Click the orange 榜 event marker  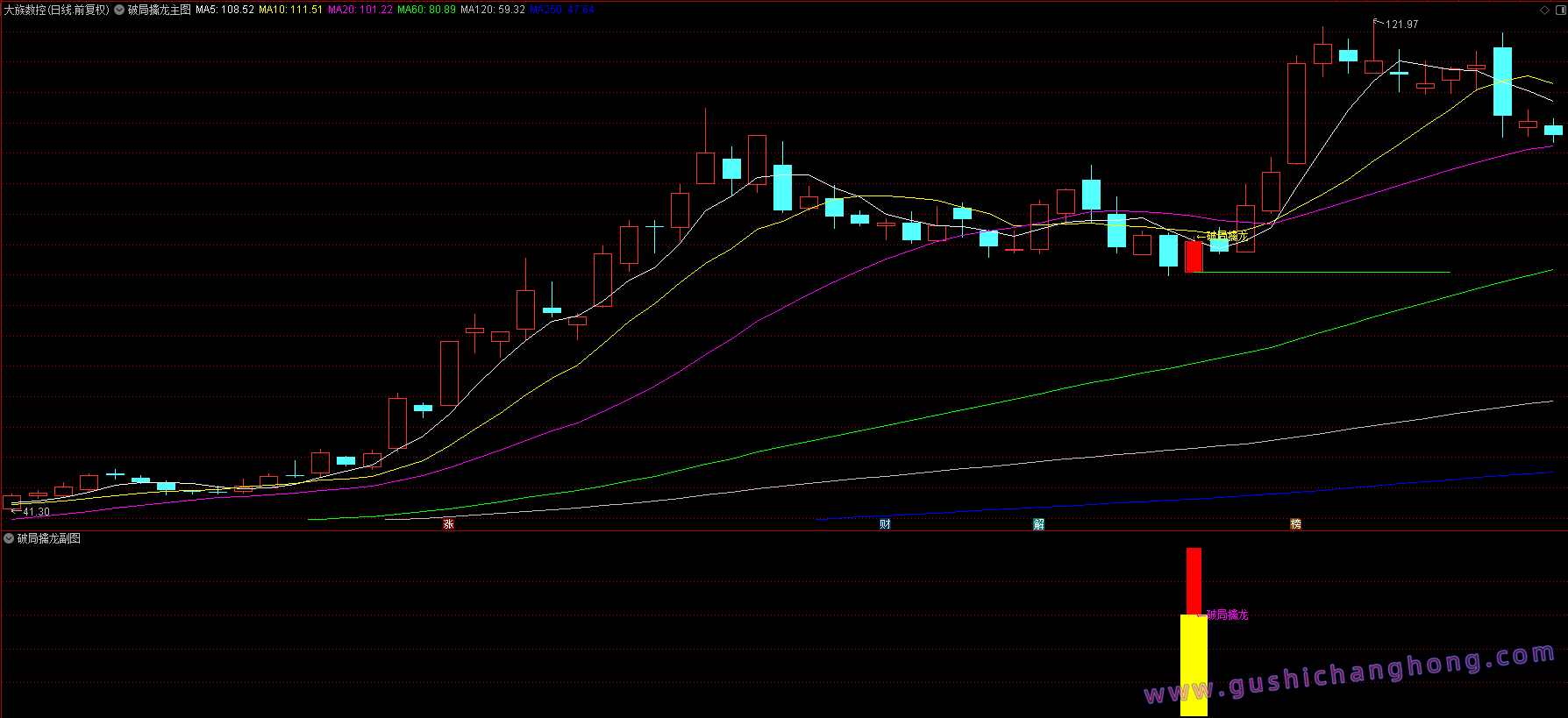1295,524
